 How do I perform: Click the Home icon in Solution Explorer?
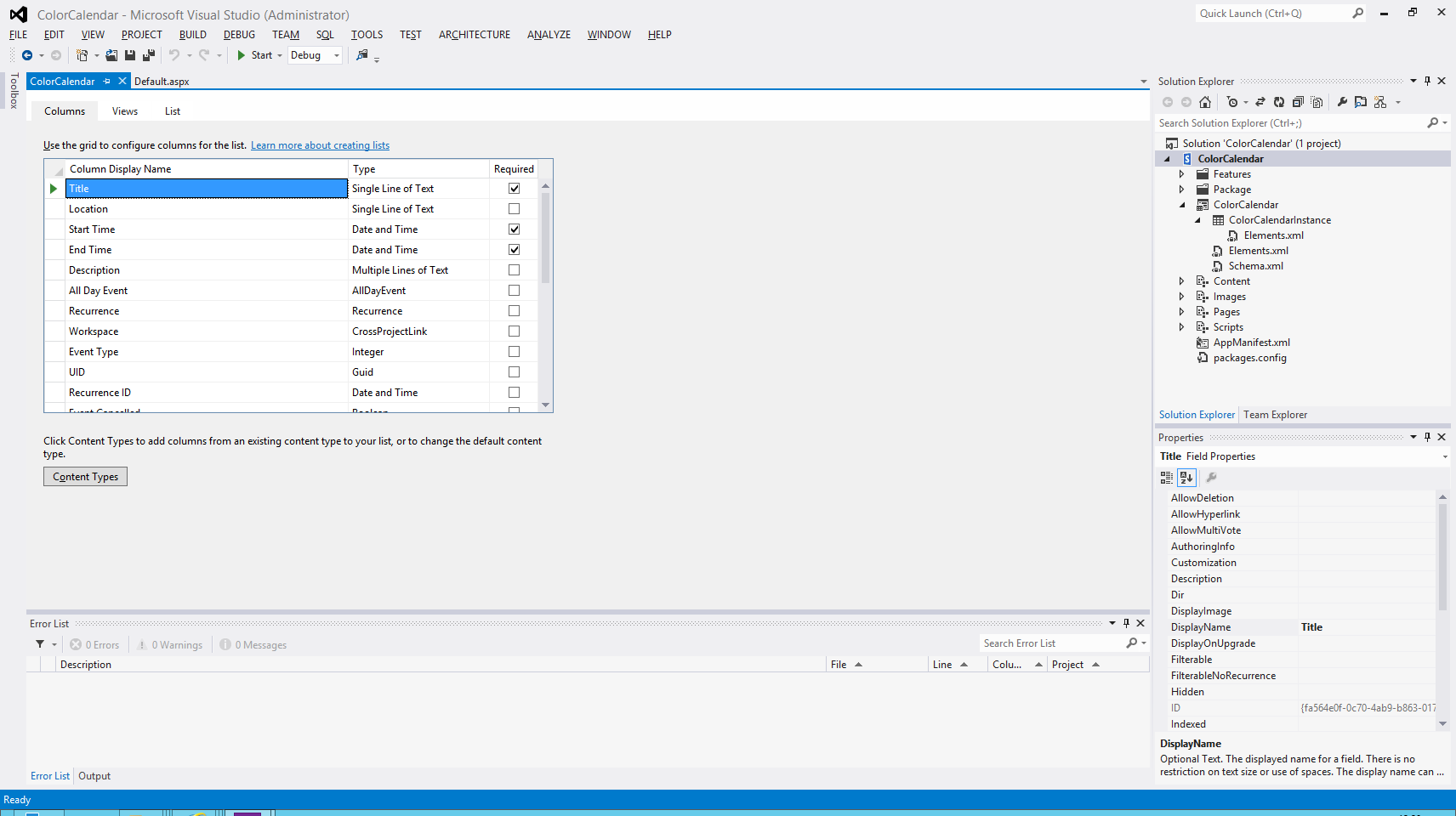(1205, 102)
